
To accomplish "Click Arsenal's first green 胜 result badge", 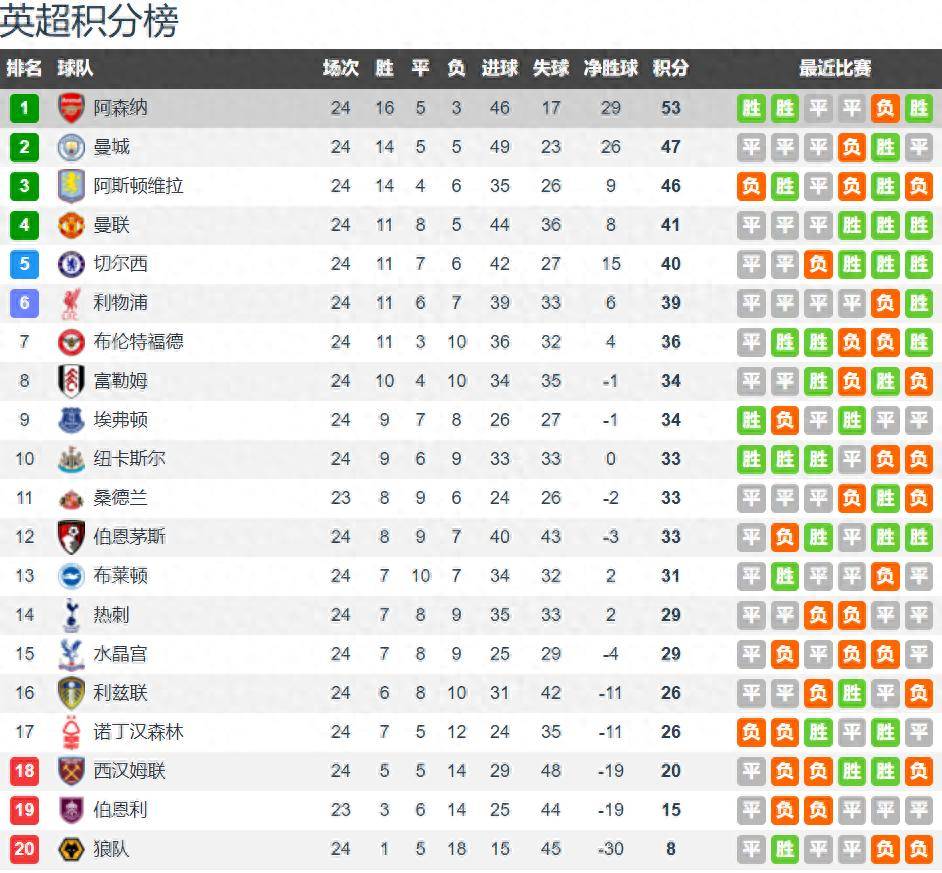I will (x=752, y=108).
